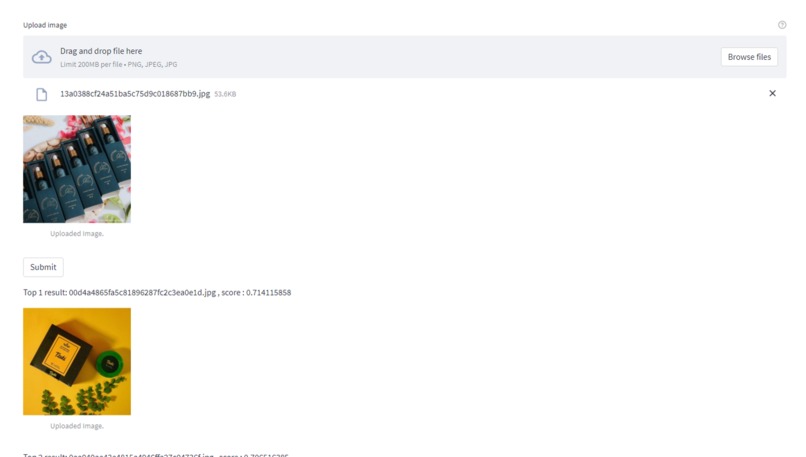
Task: Click the Submit button
Action: pos(43,267)
